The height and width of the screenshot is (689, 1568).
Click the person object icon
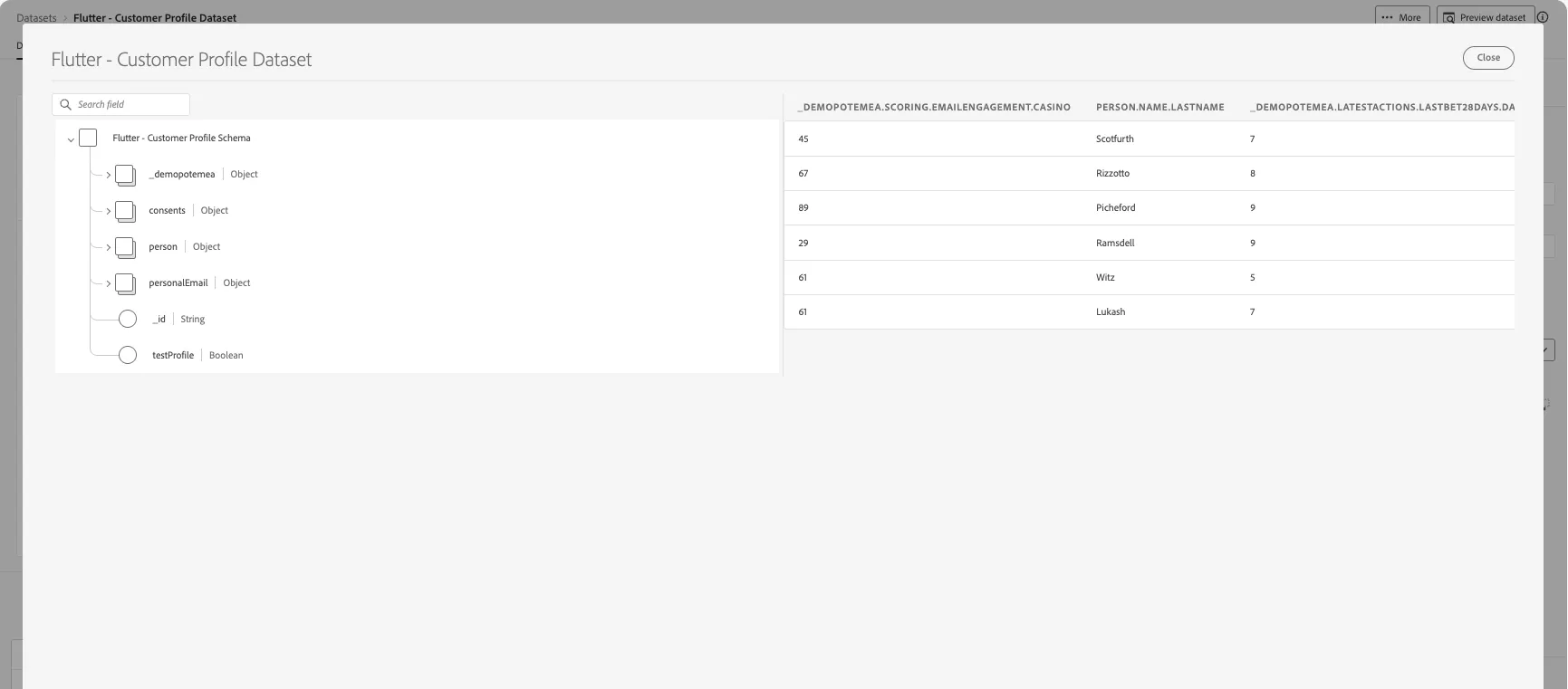(125, 247)
